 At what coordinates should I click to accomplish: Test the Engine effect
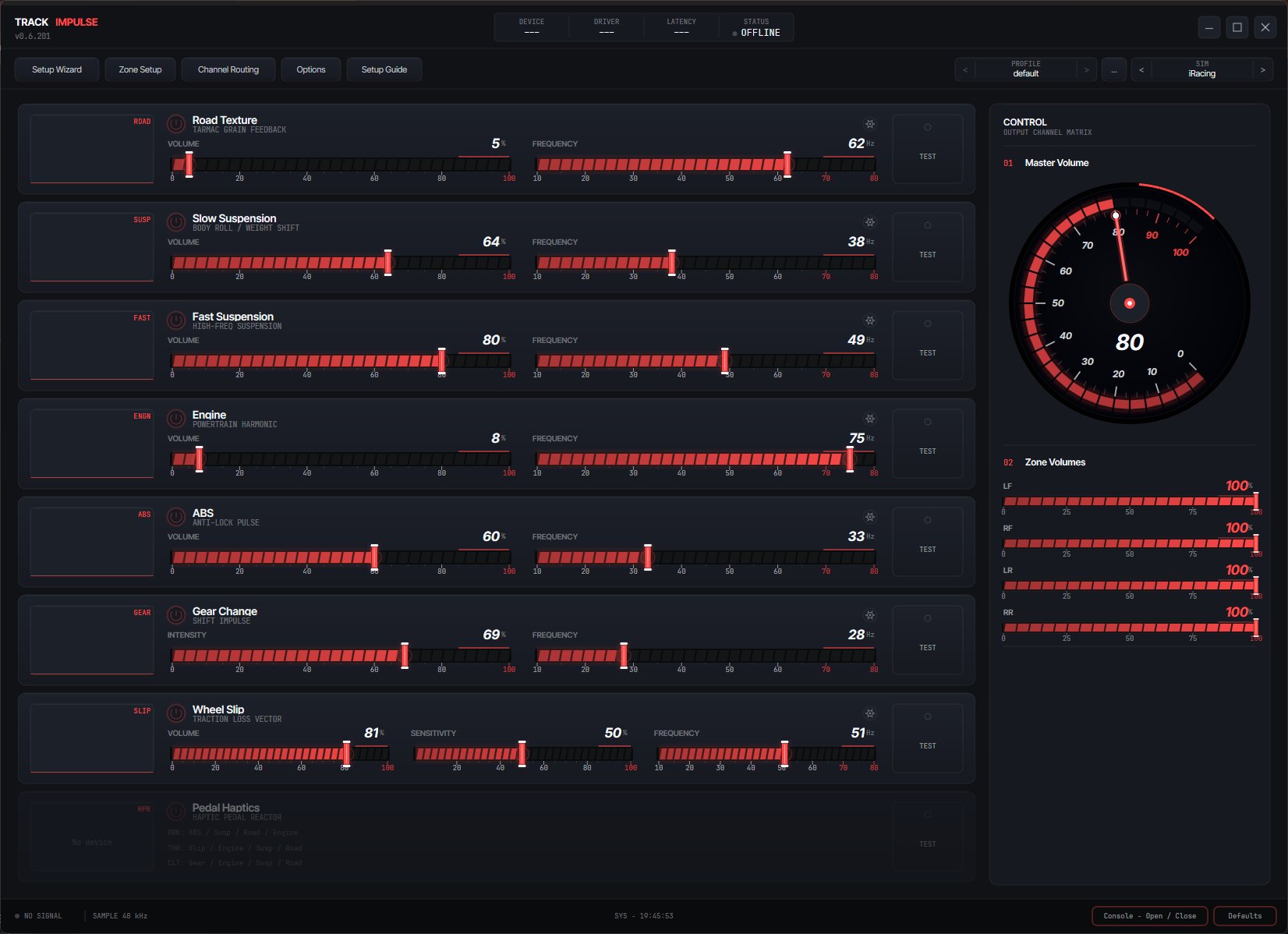tap(928, 444)
